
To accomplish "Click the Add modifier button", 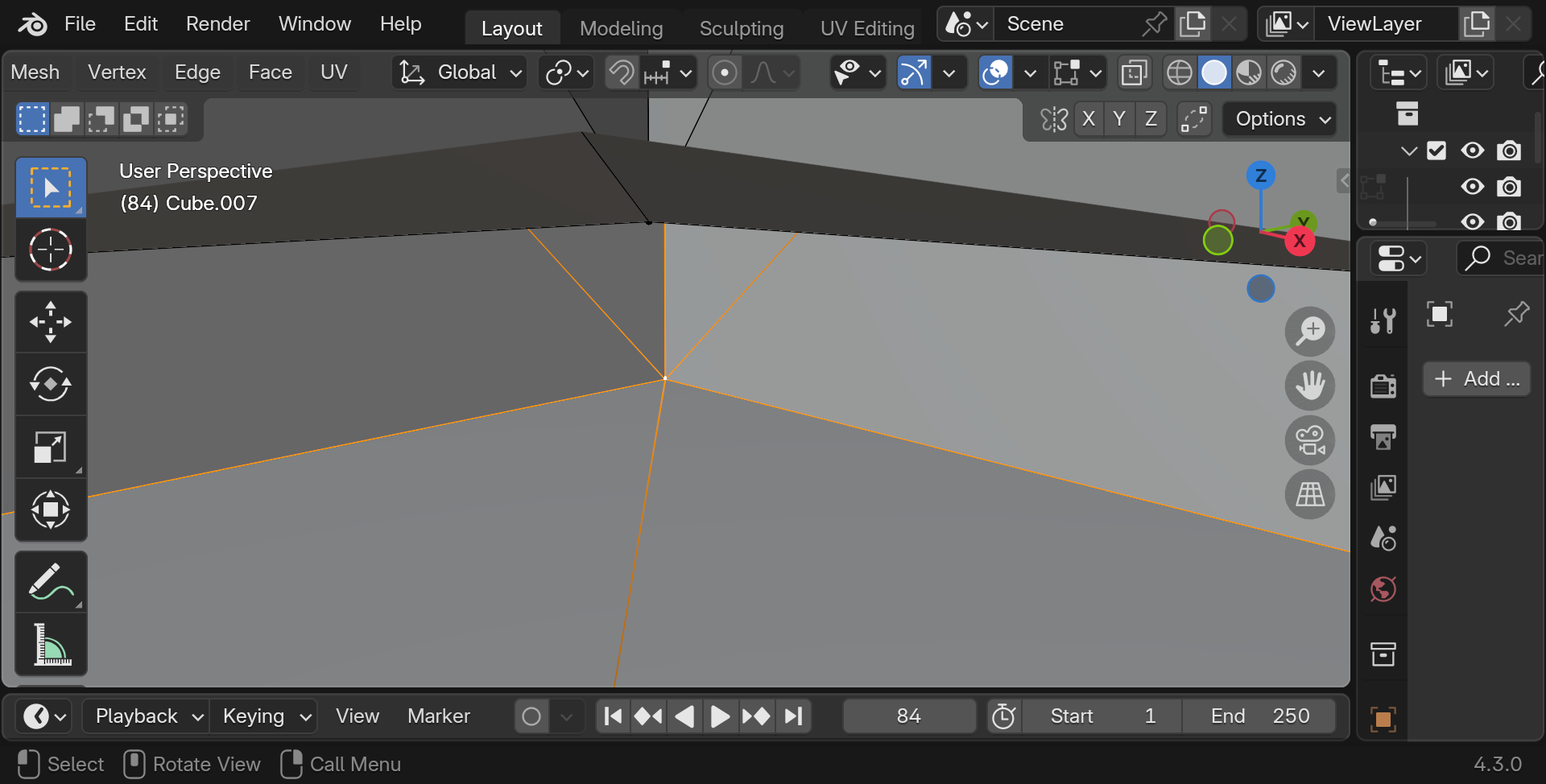I will (1477, 379).
